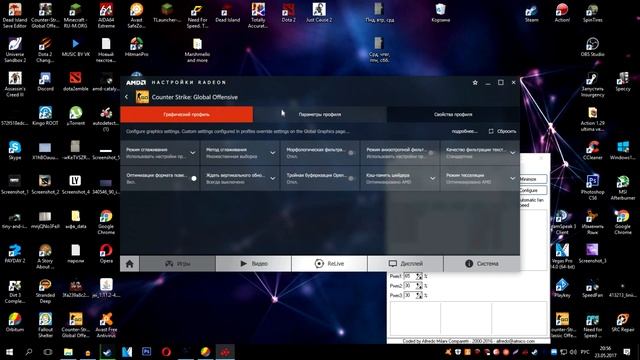The image size is (640, 360).
Task: Select Kingo ROOT desktop icon
Action: click(45, 116)
